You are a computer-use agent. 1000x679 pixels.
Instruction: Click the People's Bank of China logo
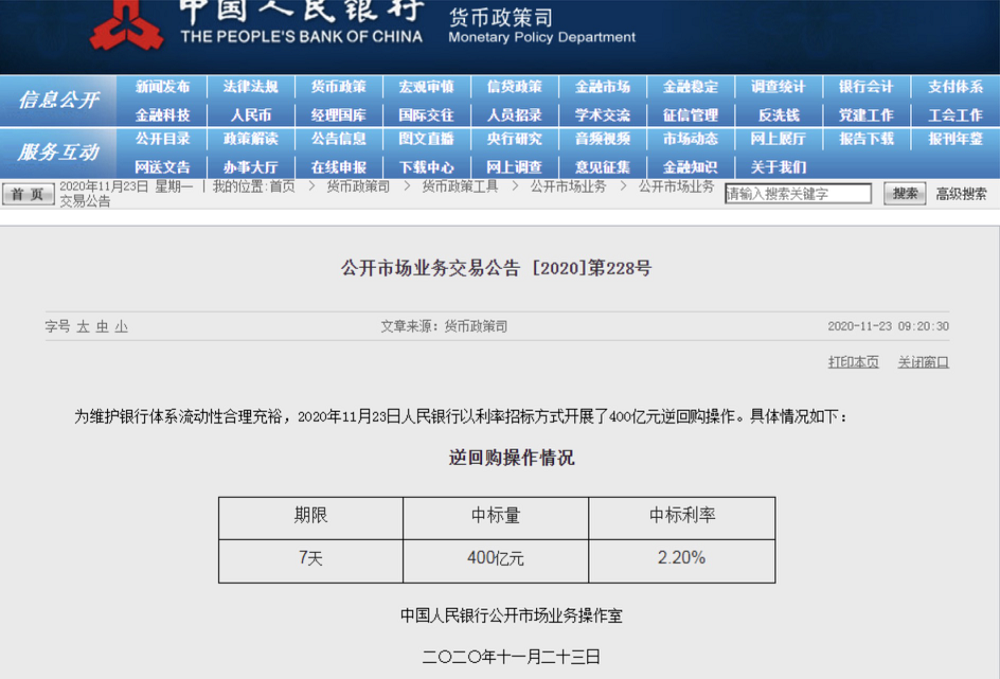127,25
